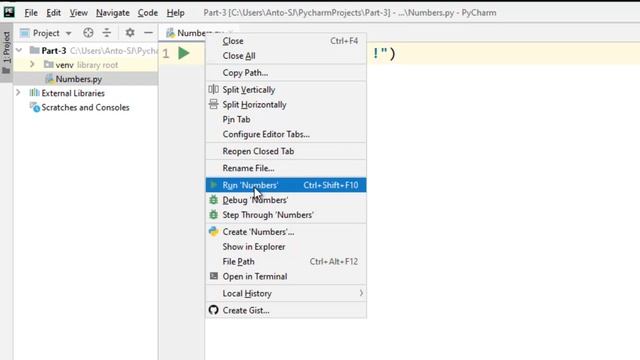Image resolution: width=640 pixels, height=360 pixels.
Task: Open Project panel settings gear
Action: 130,33
